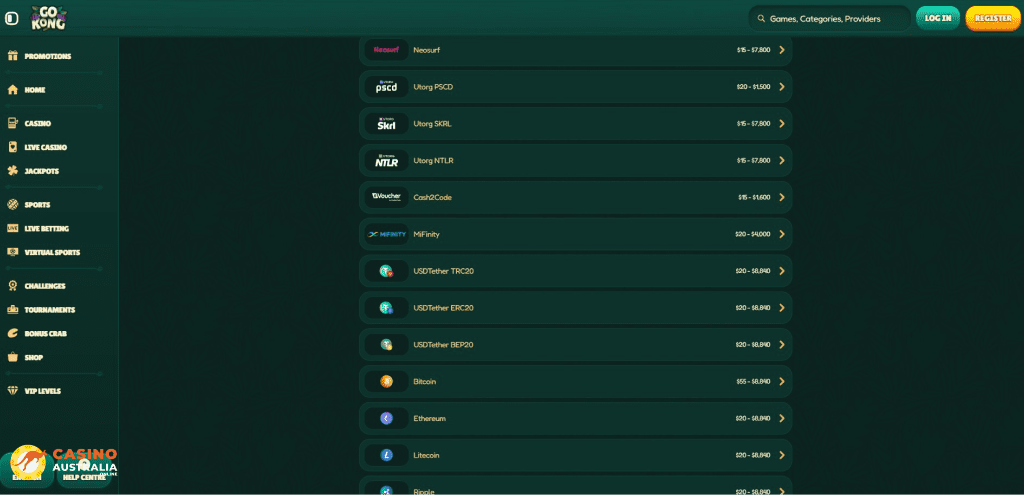Click the Home house icon
This screenshot has height=495, width=1024.
click(12, 90)
